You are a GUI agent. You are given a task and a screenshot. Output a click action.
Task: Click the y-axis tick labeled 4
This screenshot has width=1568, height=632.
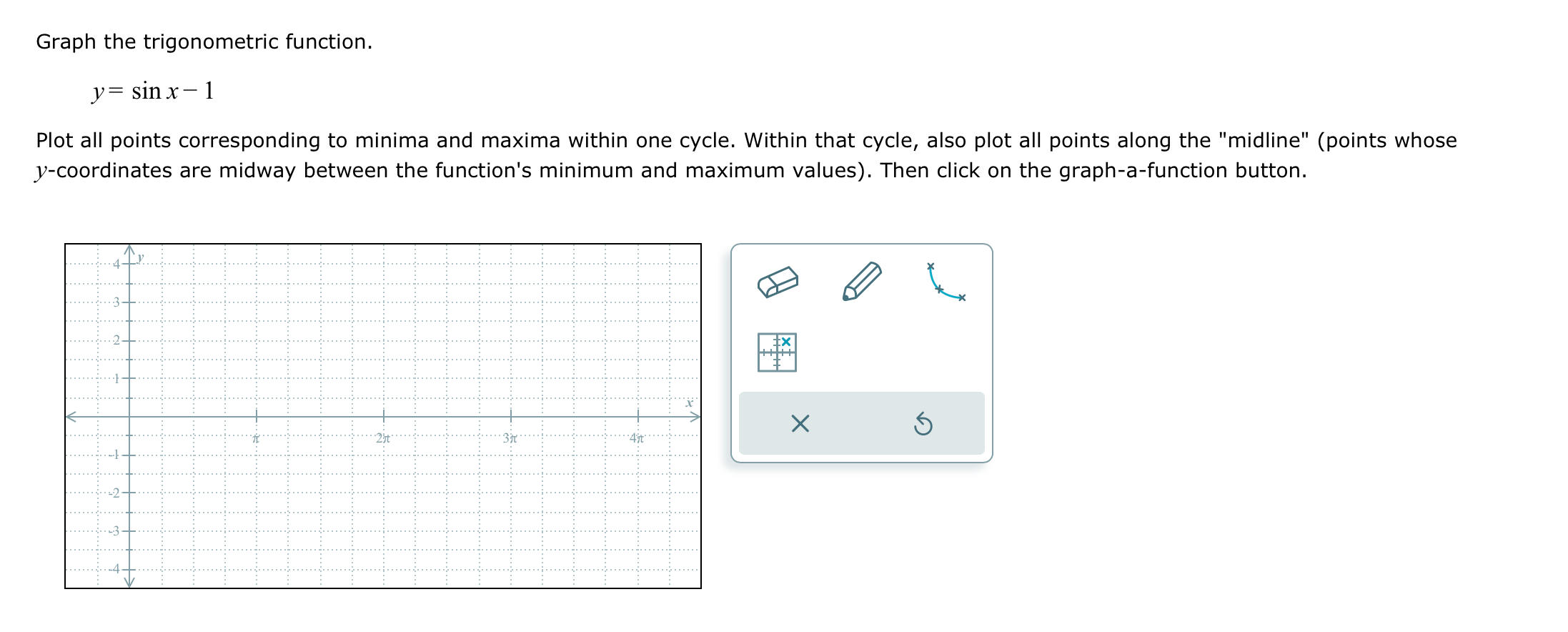(129, 264)
